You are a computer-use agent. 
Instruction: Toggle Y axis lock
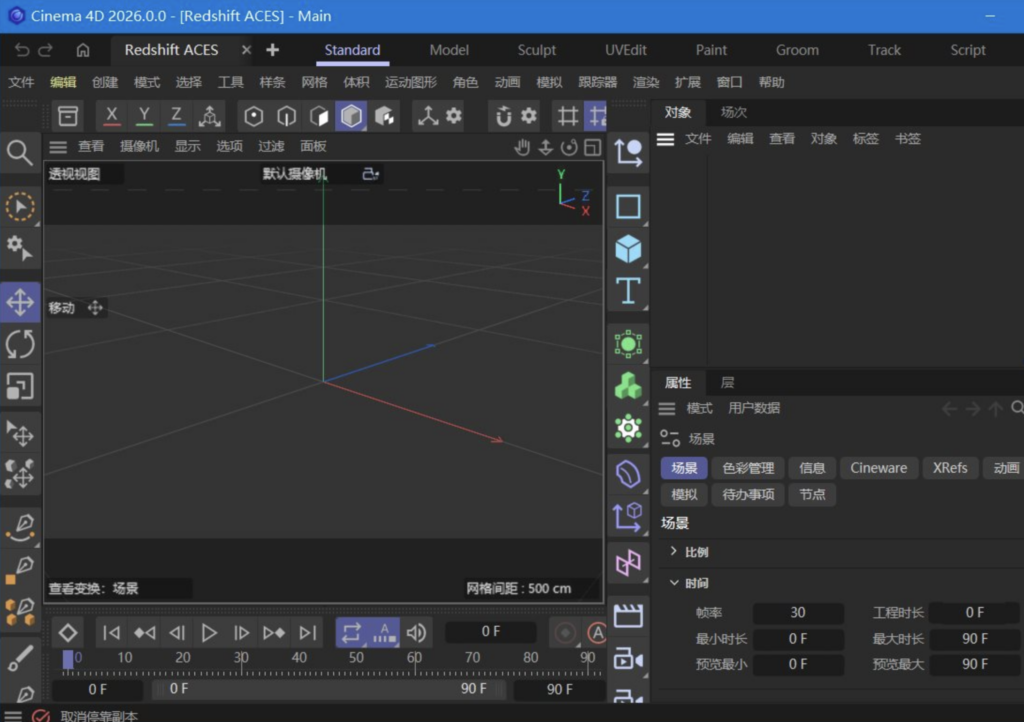144,116
